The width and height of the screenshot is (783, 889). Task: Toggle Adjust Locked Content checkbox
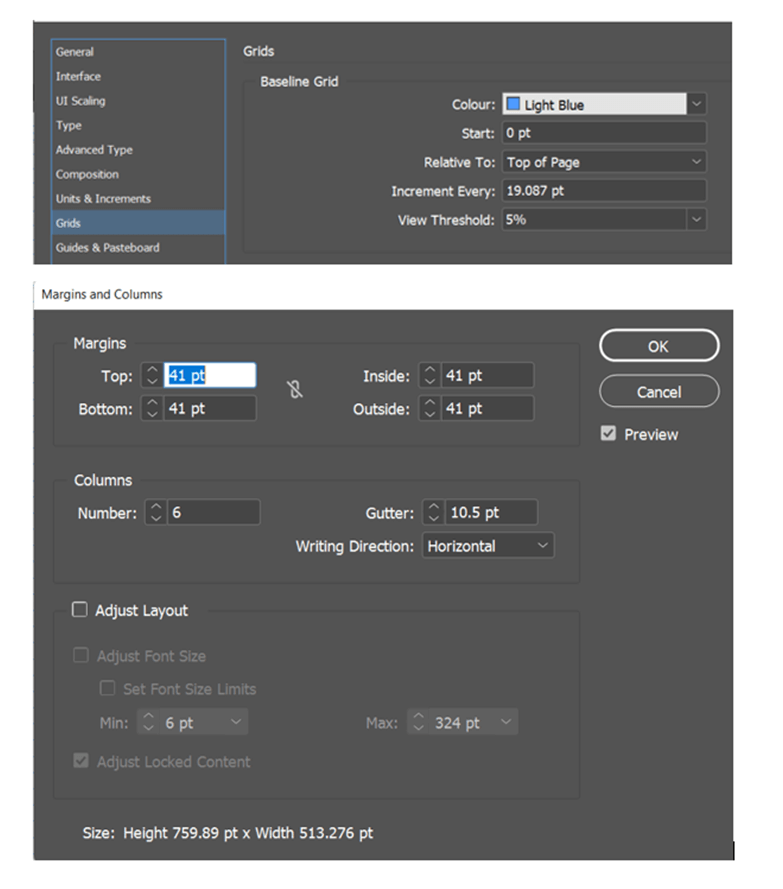81,761
